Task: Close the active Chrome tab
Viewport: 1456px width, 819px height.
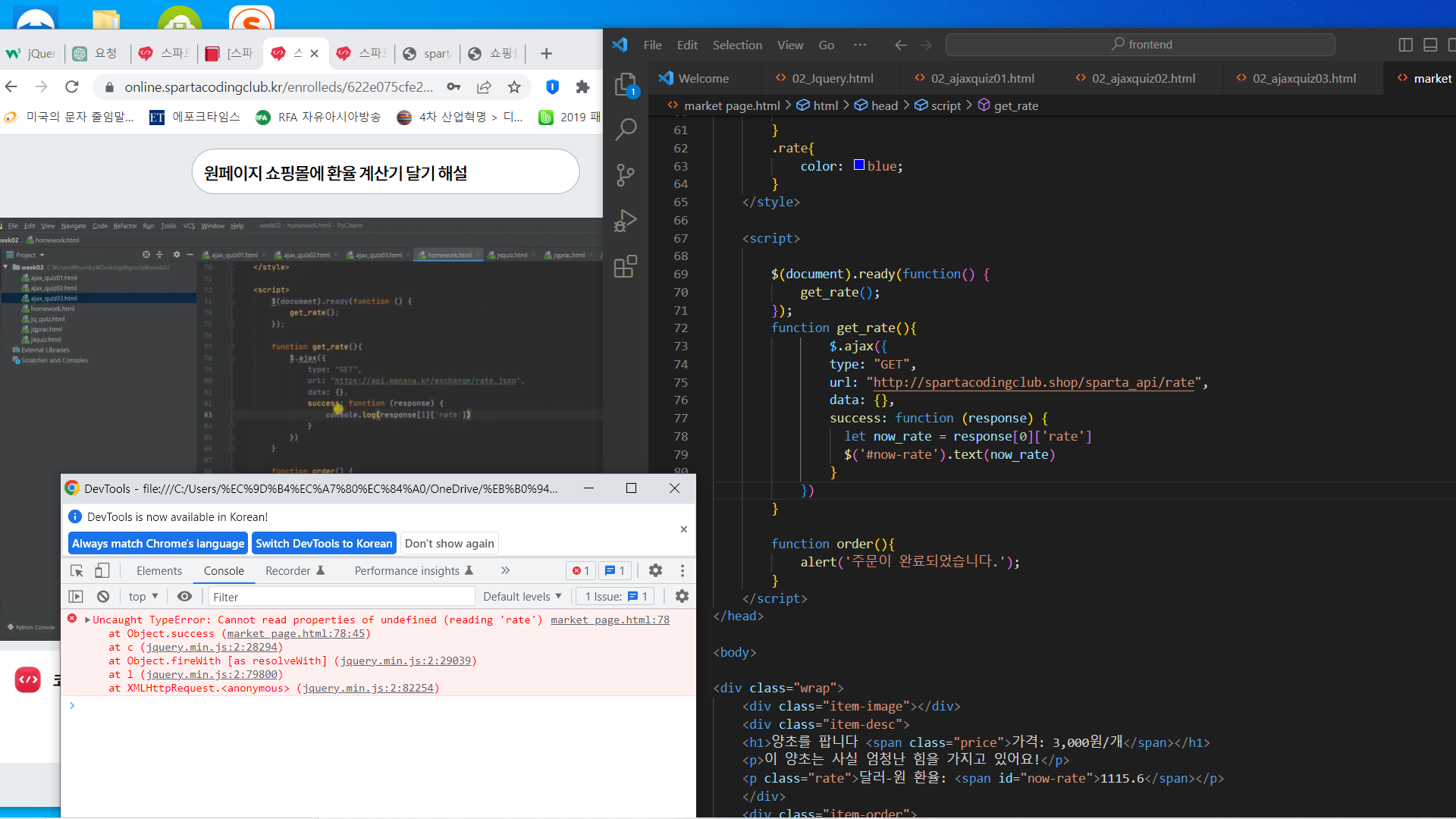Action: click(314, 53)
